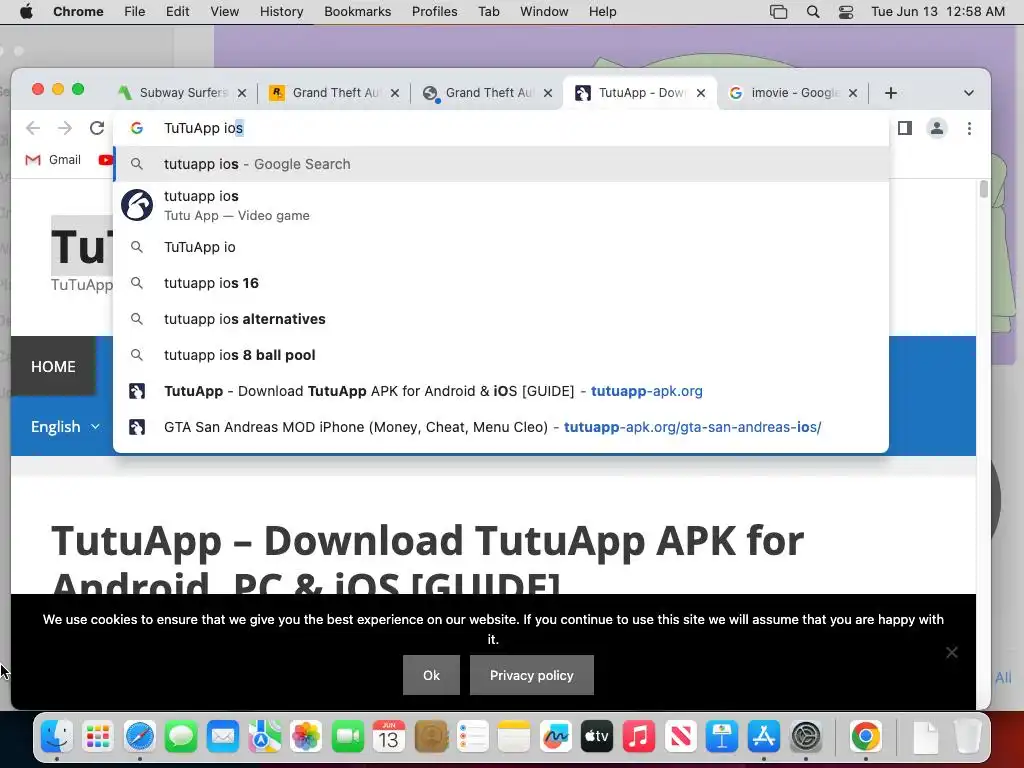
Task: Open App Store from the Dock
Action: [x=763, y=737]
